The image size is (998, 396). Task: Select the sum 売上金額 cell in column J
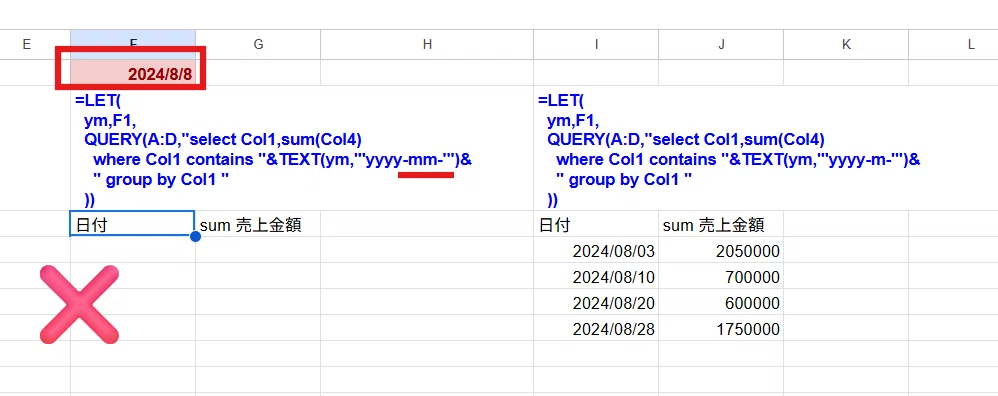721,224
